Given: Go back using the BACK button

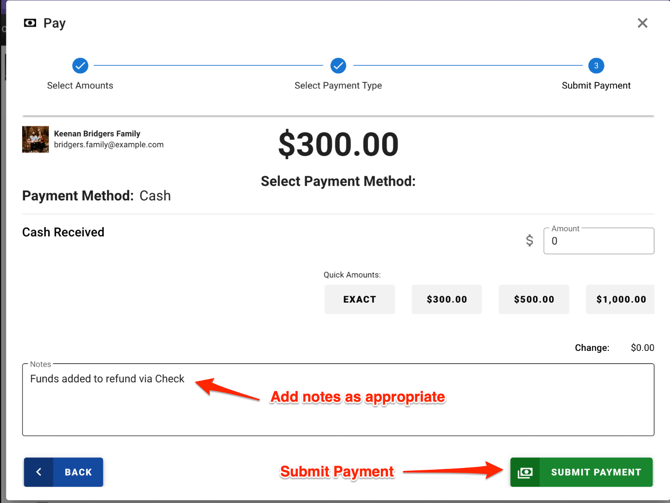Looking at the screenshot, I should click(x=63, y=472).
